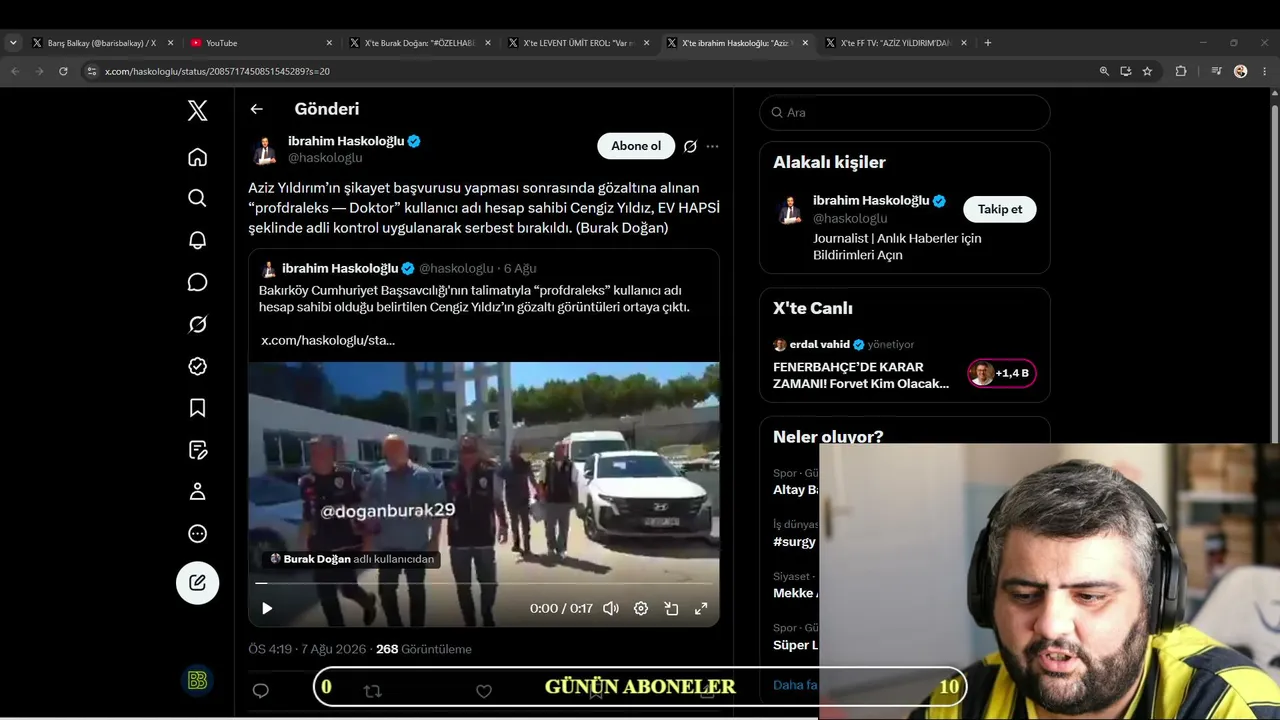Click the "Alakalı kişiler" heading
This screenshot has height=720, width=1280.
(829, 162)
